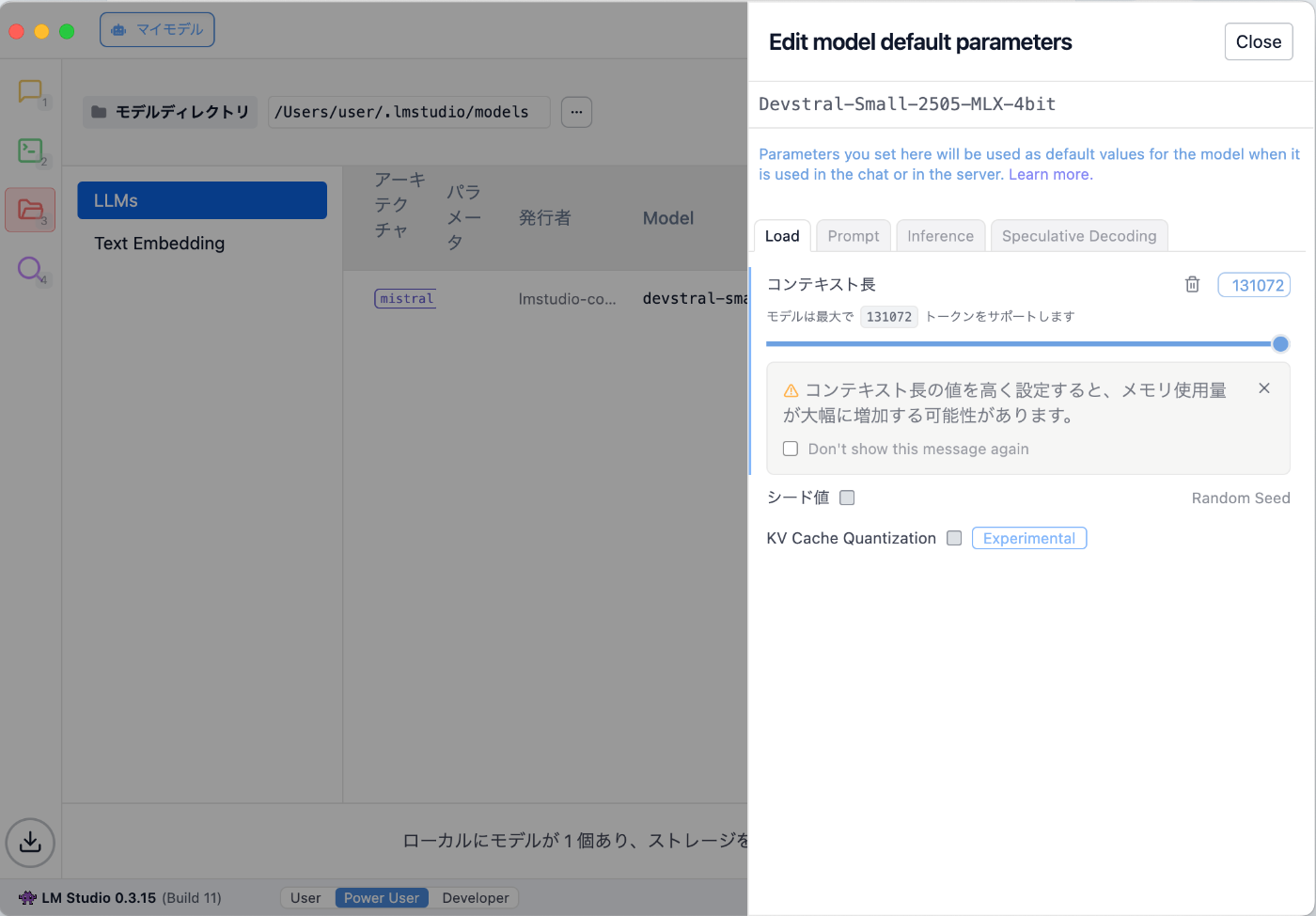Screen dimensions: 1316x916
Task: Click the robot My Models title button
Action: pyautogui.click(x=157, y=29)
